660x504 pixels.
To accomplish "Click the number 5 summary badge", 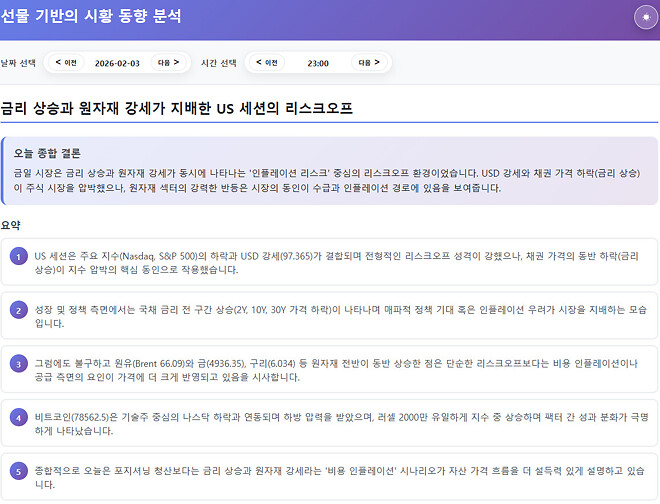I will 19,472.
